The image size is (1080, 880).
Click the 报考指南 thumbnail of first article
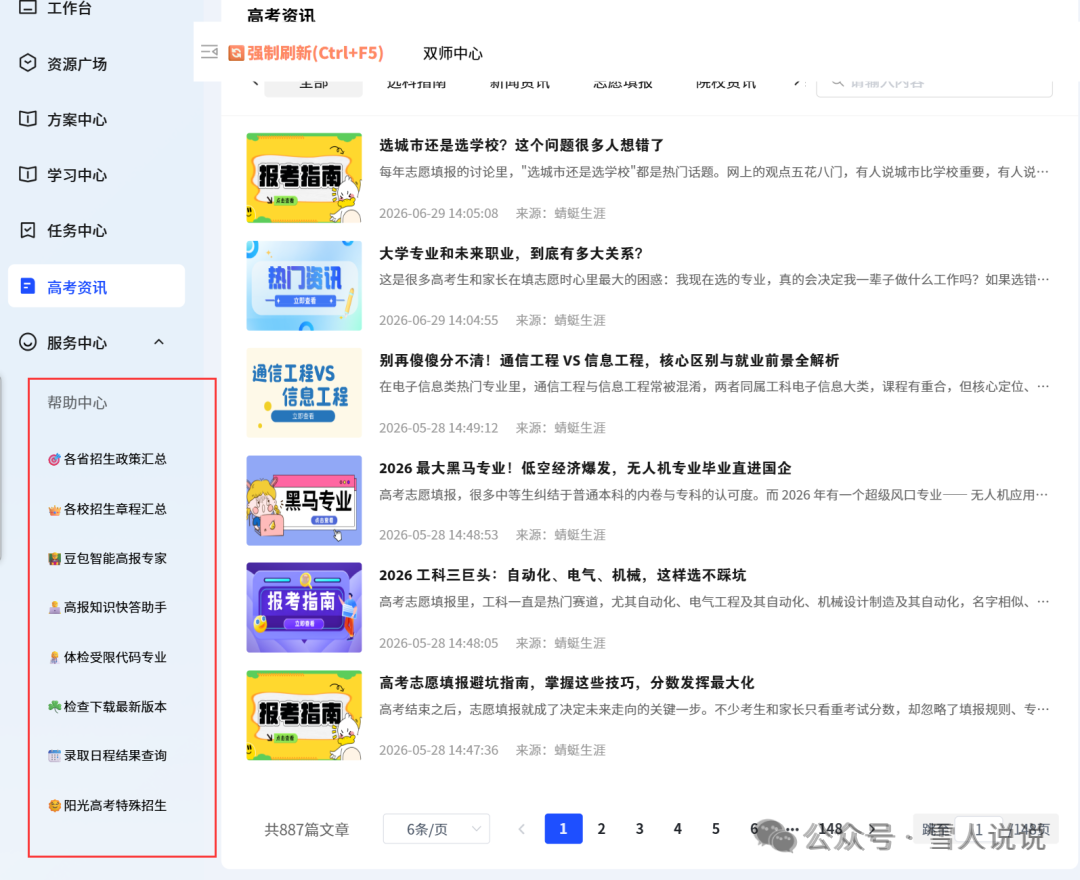[304, 178]
